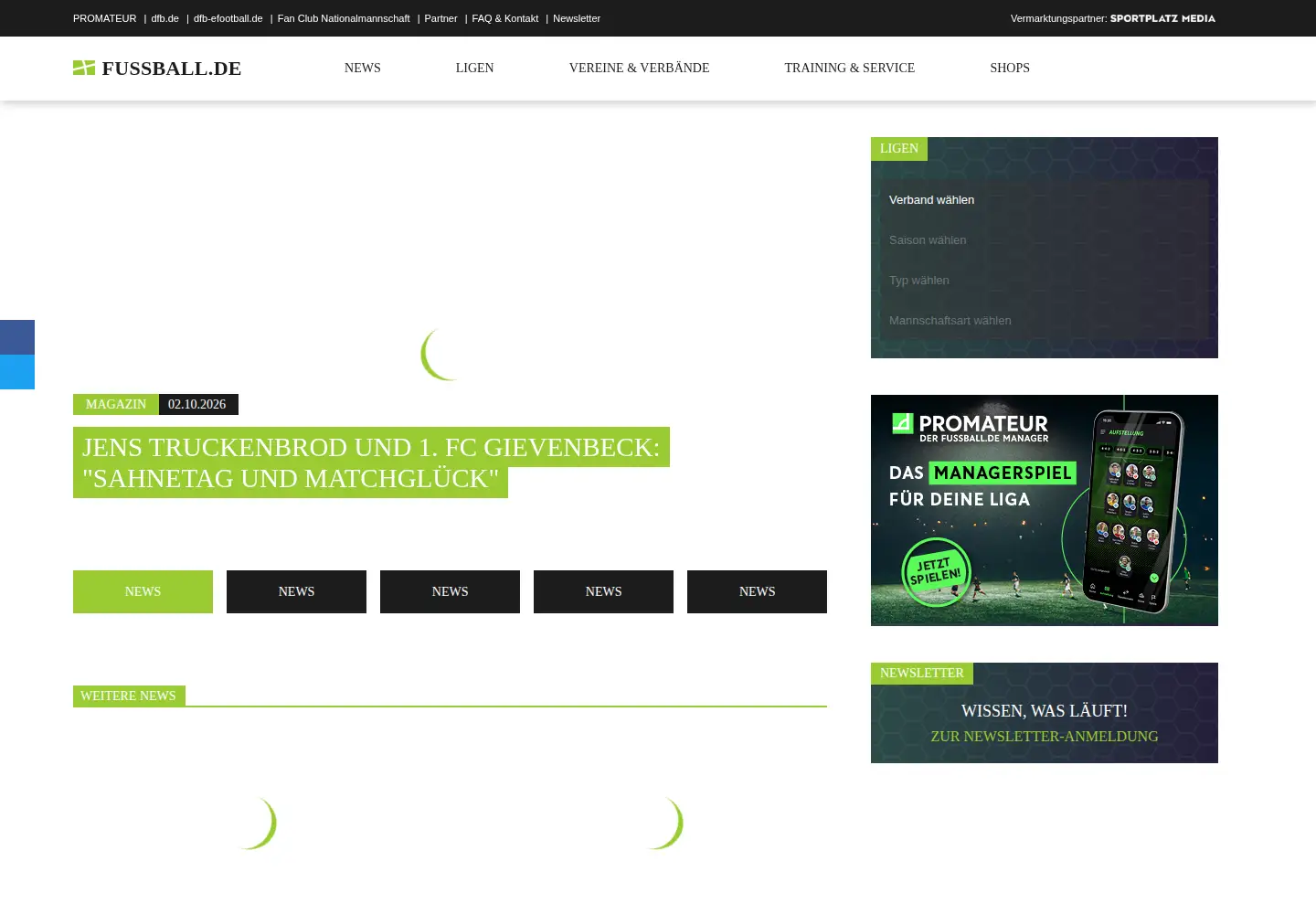This screenshot has height=914, width=1316.
Task: Click the WEITERE NEWS heading
Action: (129, 696)
